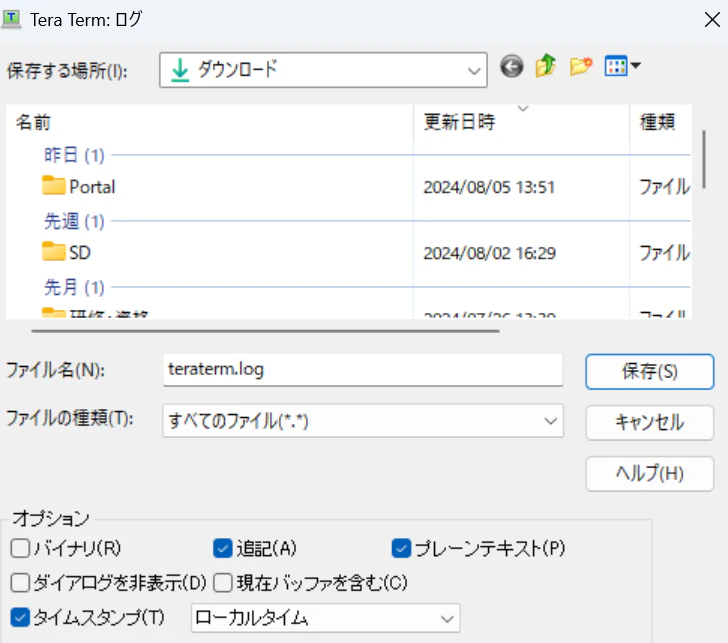
Task: Open the view menu icon
Action: click(623, 66)
